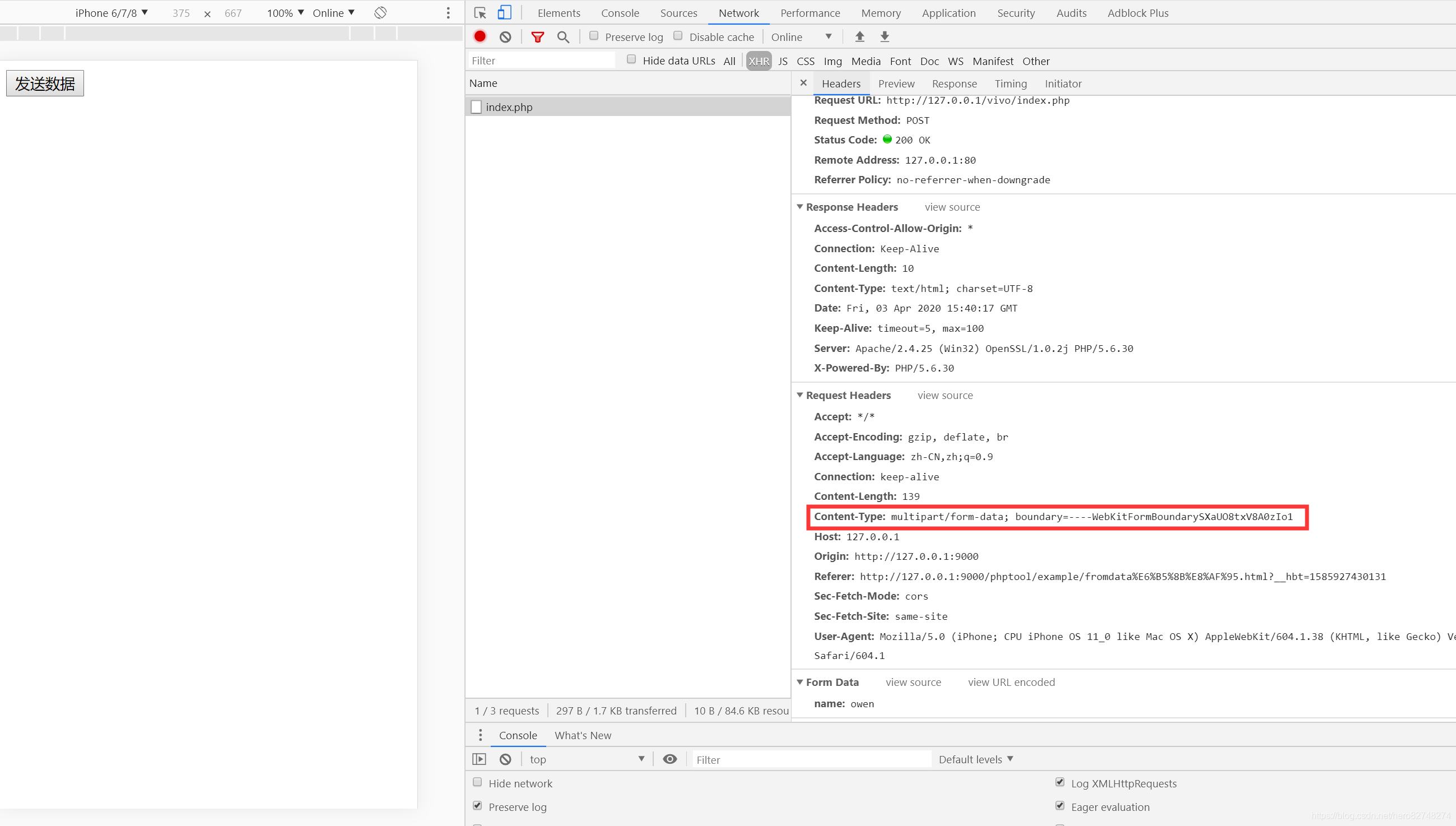1456x826 pixels.
Task: Click the index.php request entry
Action: click(509, 107)
